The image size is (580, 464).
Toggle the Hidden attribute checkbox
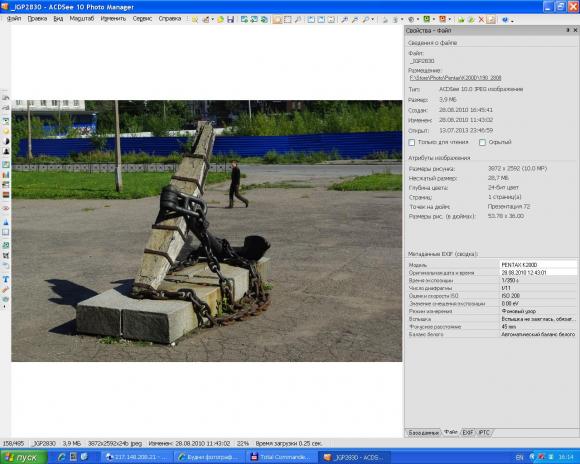coord(482,142)
